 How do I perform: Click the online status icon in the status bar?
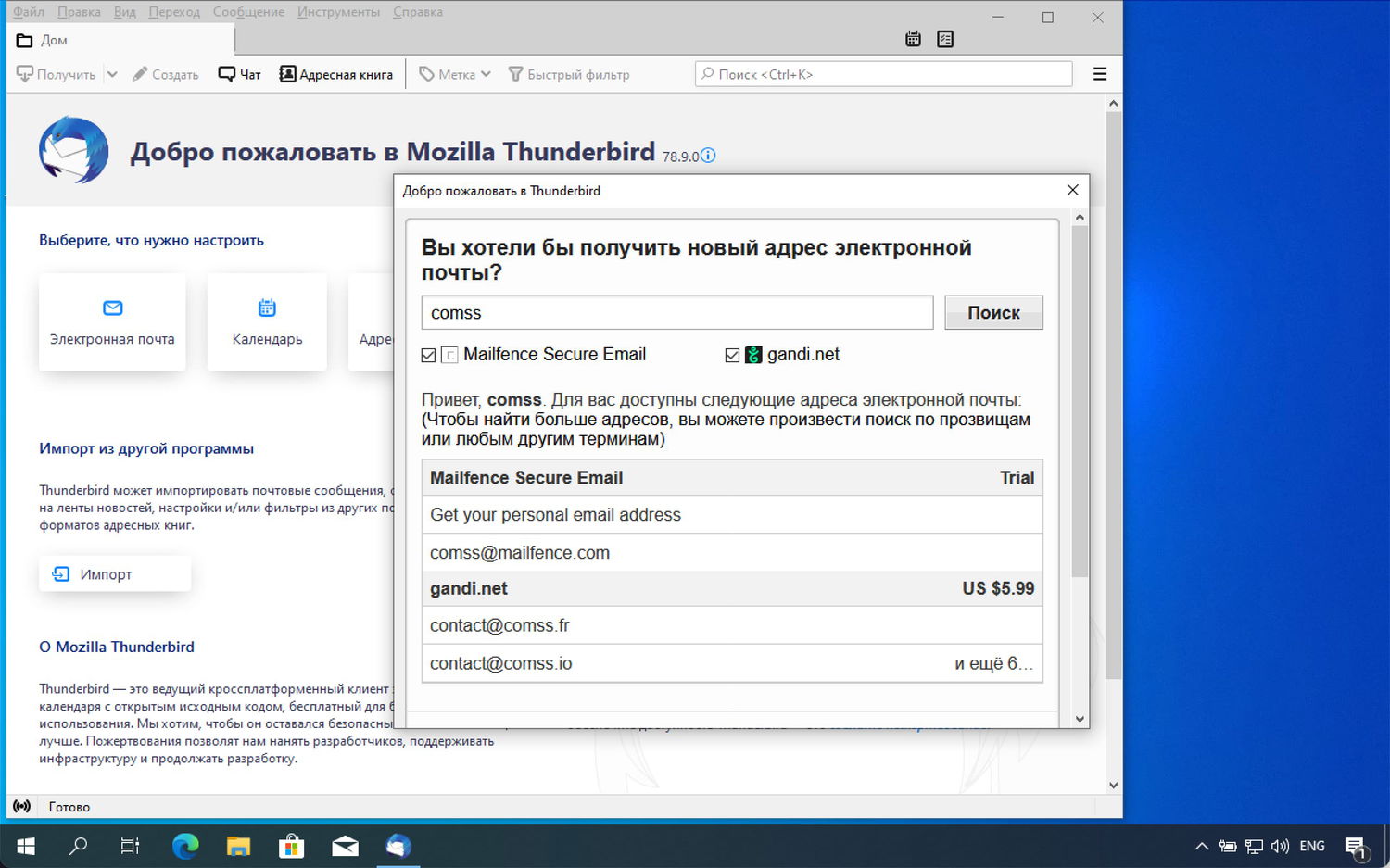[x=22, y=807]
